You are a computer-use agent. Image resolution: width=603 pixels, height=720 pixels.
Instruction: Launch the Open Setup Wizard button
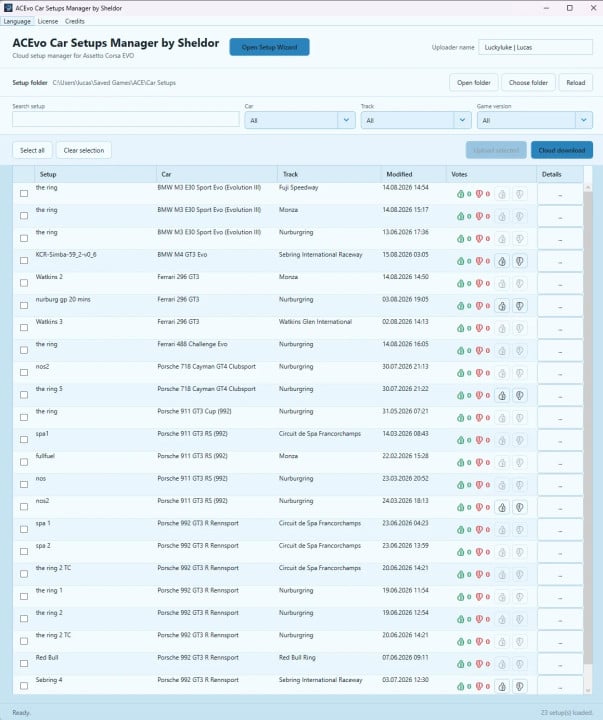(x=270, y=47)
